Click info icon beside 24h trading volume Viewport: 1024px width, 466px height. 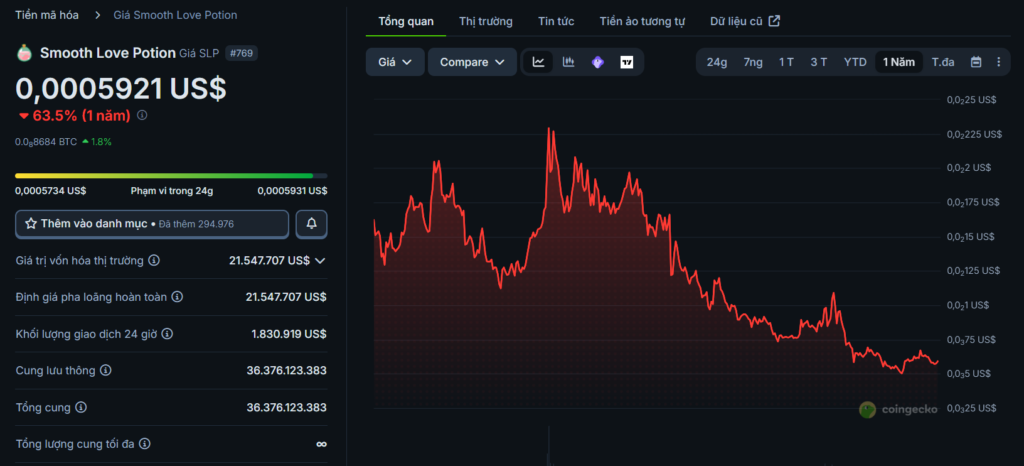pos(167,334)
